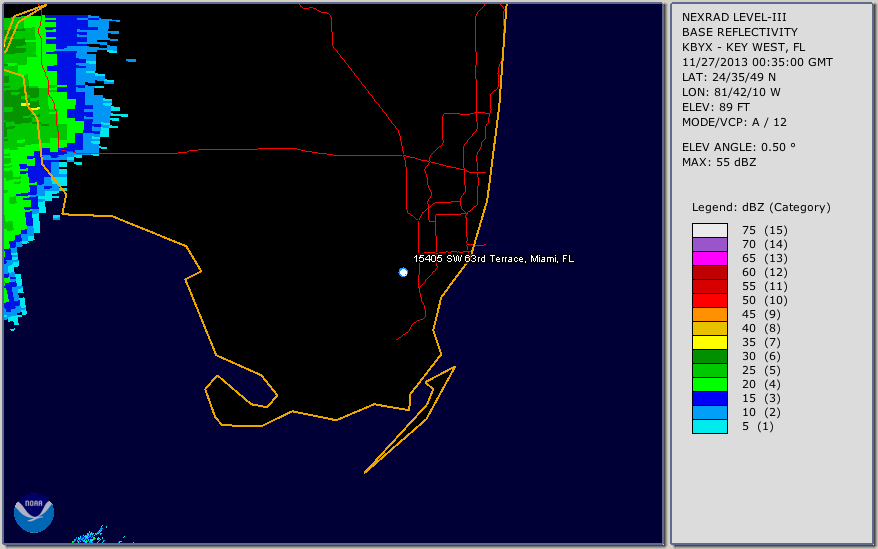Select the 70 dBZ purple legend swatch
878x549 pixels.
coord(710,244)
